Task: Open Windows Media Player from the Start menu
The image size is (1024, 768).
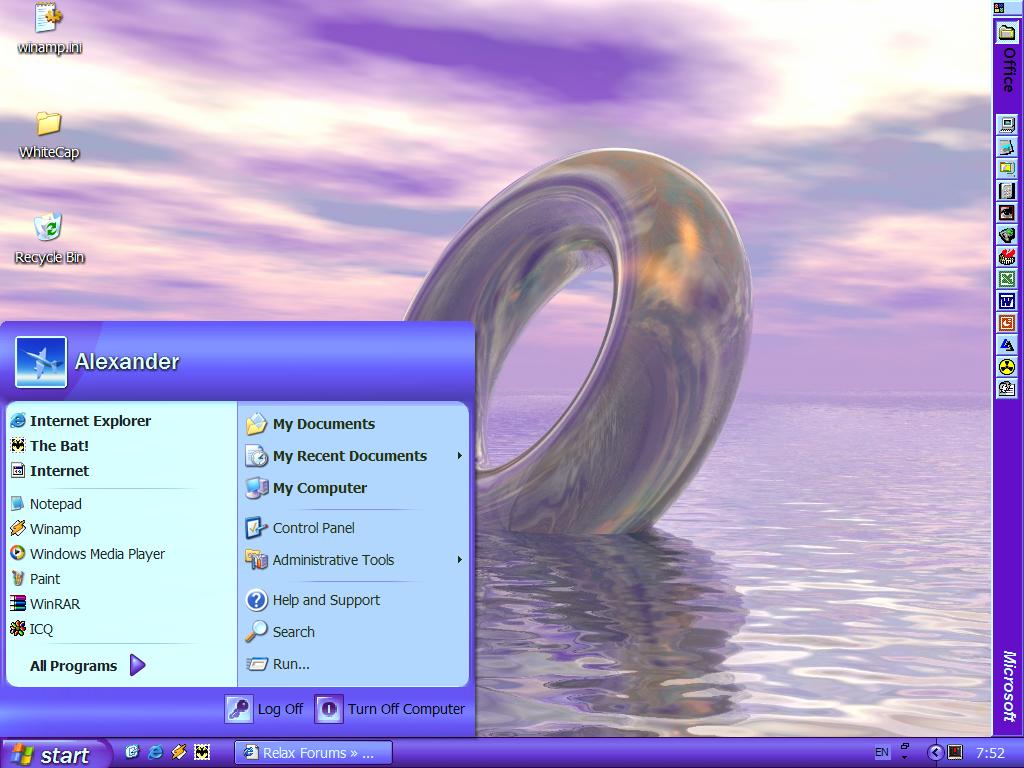Action: [x=88, y=554]
